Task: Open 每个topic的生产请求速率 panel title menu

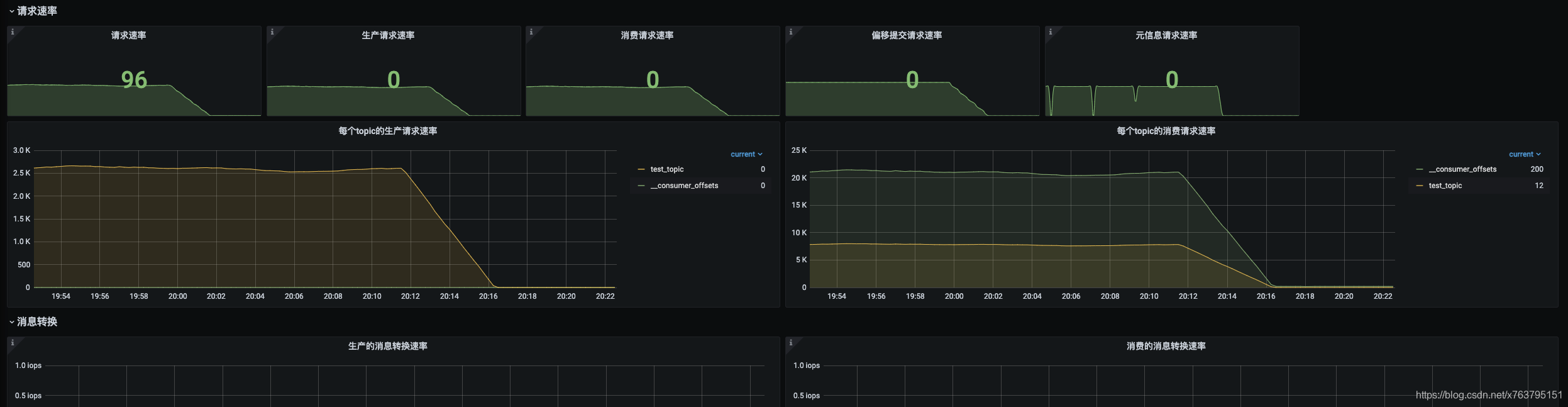Action: tap(388, 131)
